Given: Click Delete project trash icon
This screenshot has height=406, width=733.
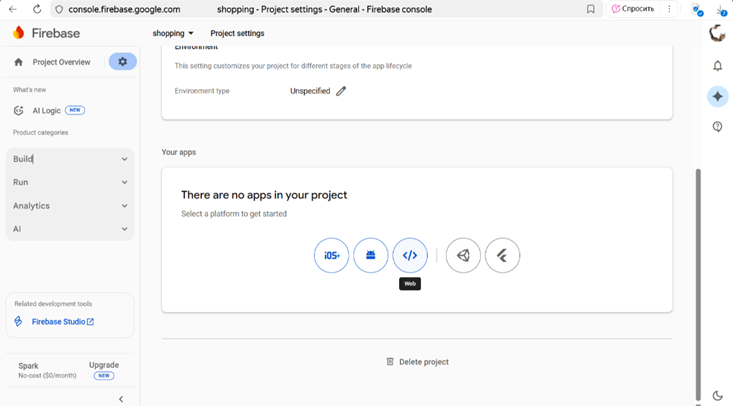Looking at the screenshot, I should point(390,362).
